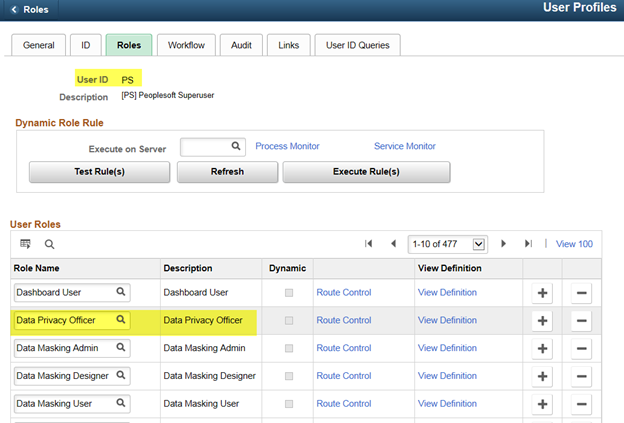Toggle Dynamic checkbox for Data Masking Designer
624x423 pixels.
pos(290,376)
